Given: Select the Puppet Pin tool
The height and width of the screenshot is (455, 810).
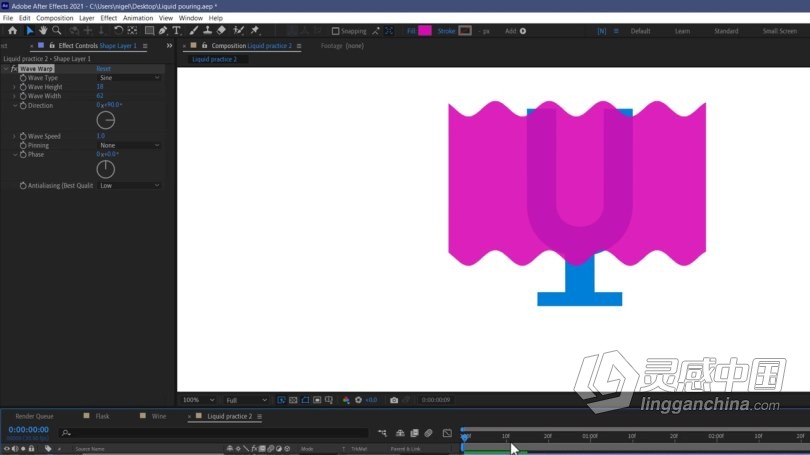Looking at the screenshot, I should tap(255, 30).
